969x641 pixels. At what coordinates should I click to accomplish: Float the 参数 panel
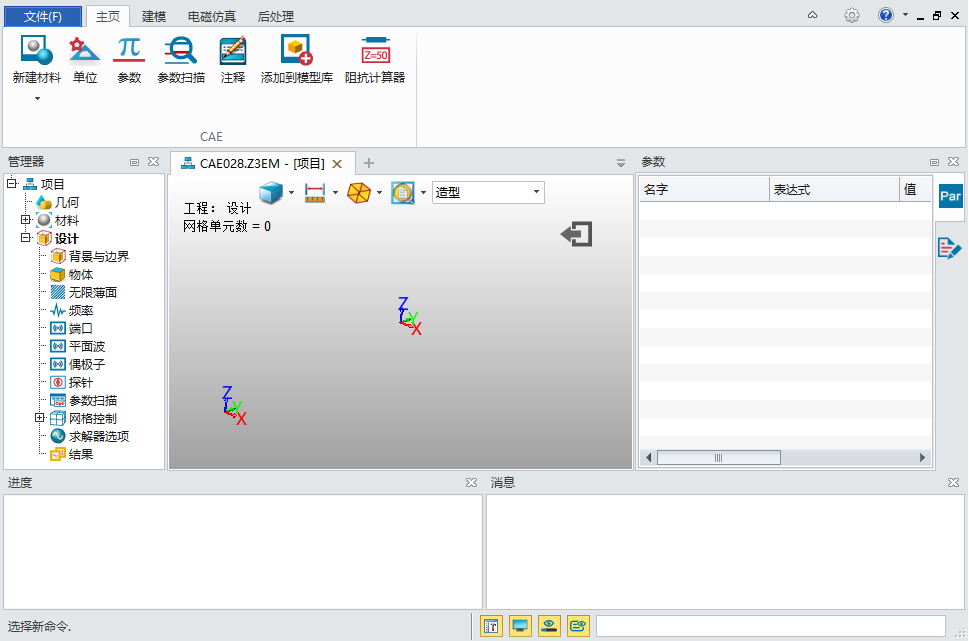point(934,162)
